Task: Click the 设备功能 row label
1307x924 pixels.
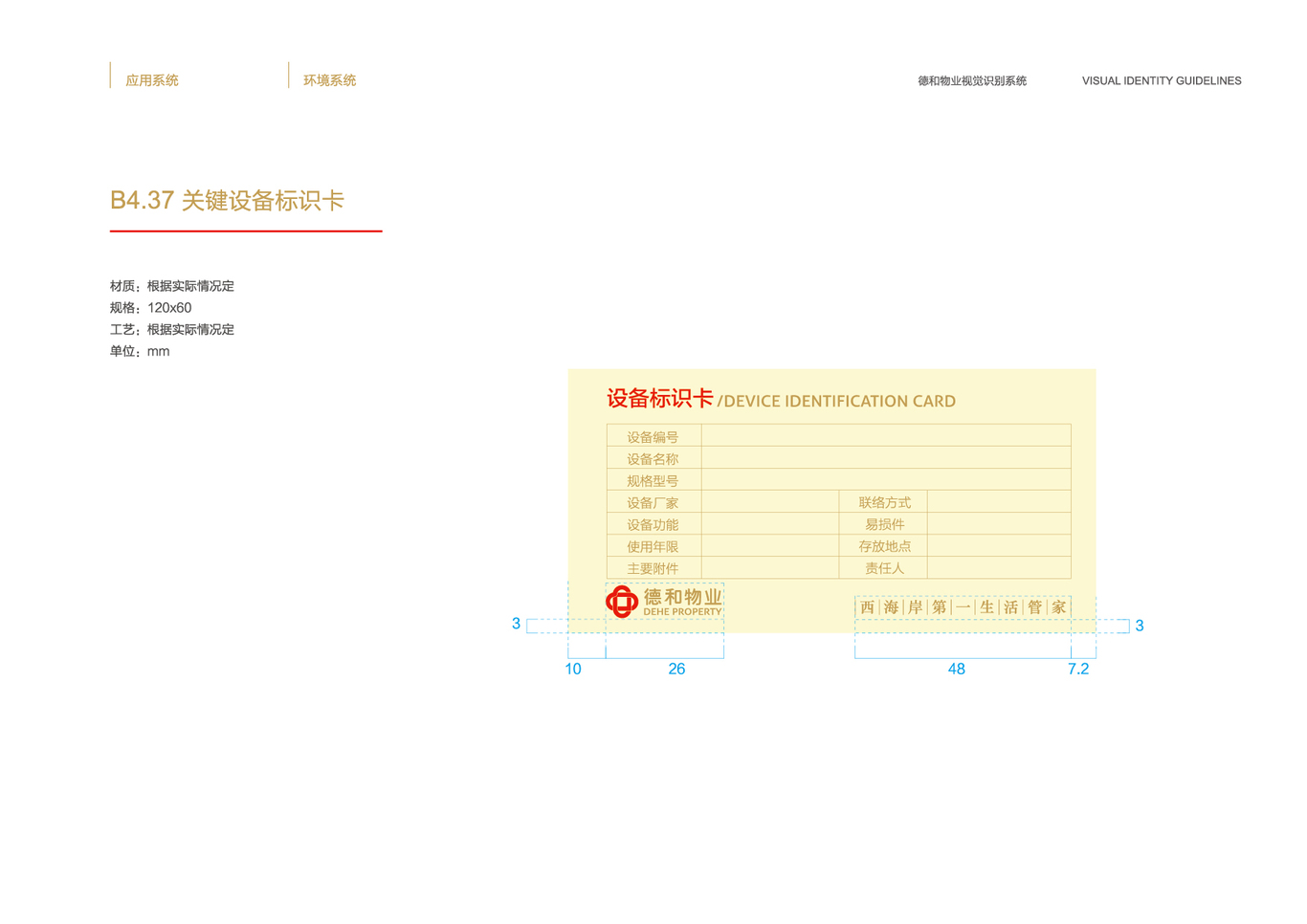Action: point(653,525)
